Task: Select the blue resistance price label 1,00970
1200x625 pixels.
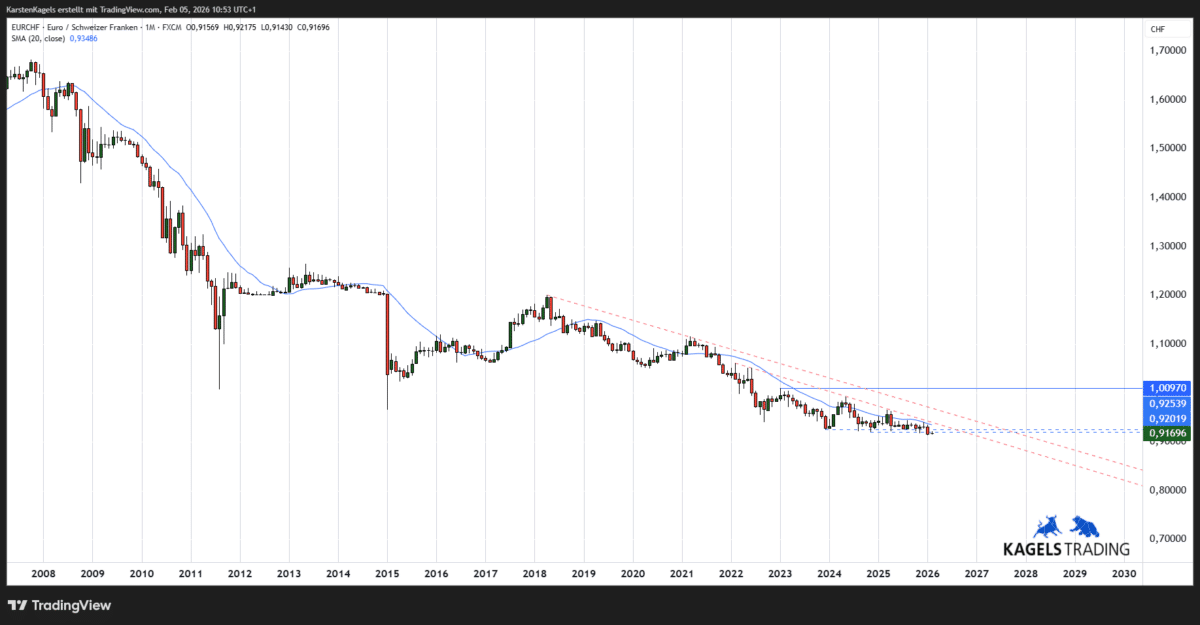Action: pyautogui.click(x=1168, y=387)
